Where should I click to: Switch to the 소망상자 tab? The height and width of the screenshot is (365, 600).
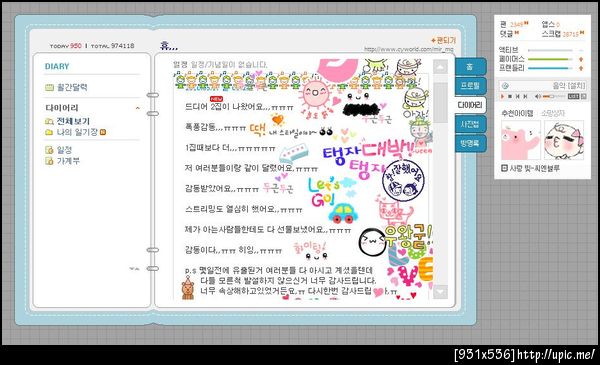point(553,114)
